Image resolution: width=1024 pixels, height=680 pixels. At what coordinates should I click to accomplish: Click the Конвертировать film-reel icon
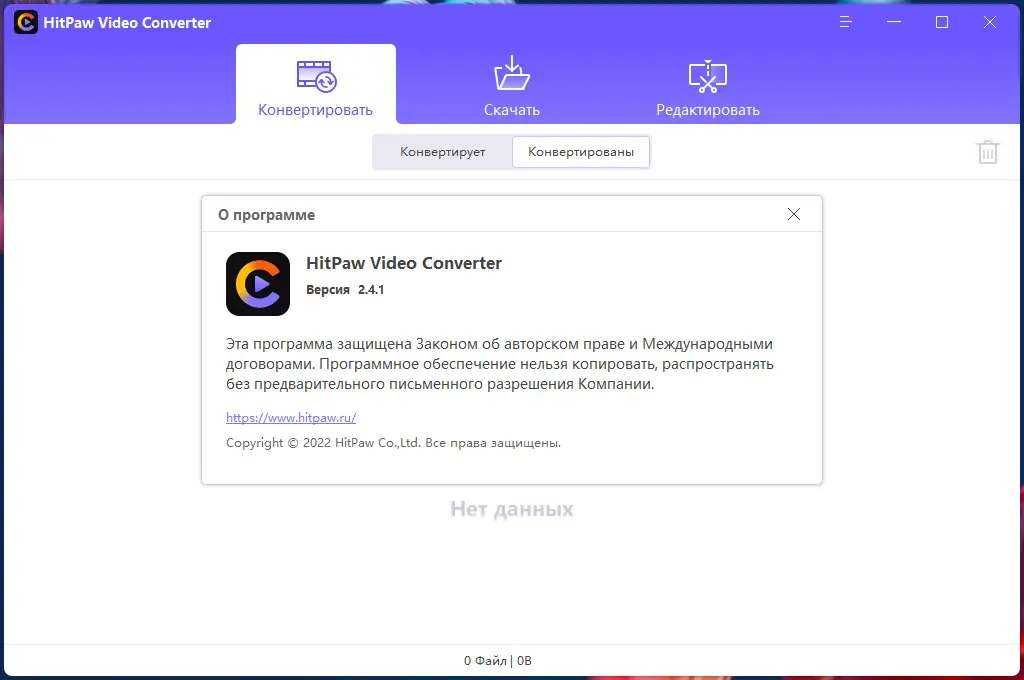pos(315,73)
